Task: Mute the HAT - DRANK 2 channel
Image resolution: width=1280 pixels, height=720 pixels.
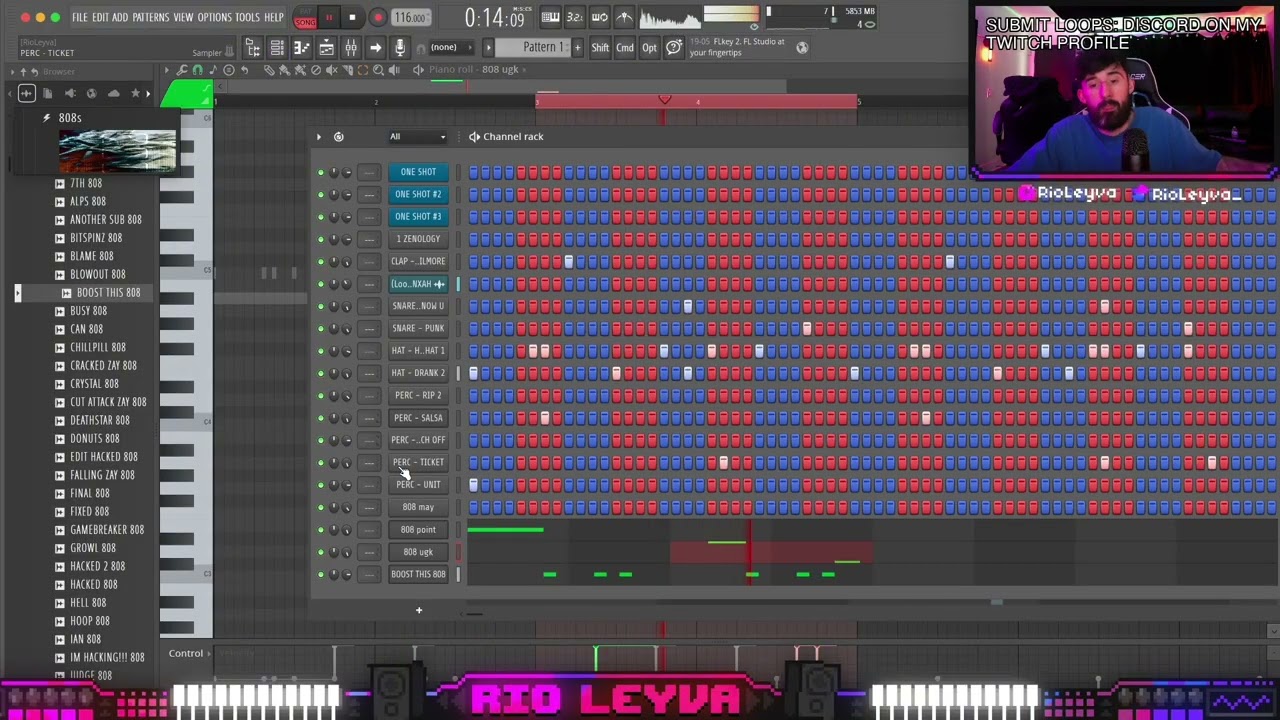Action: (321, 373)
